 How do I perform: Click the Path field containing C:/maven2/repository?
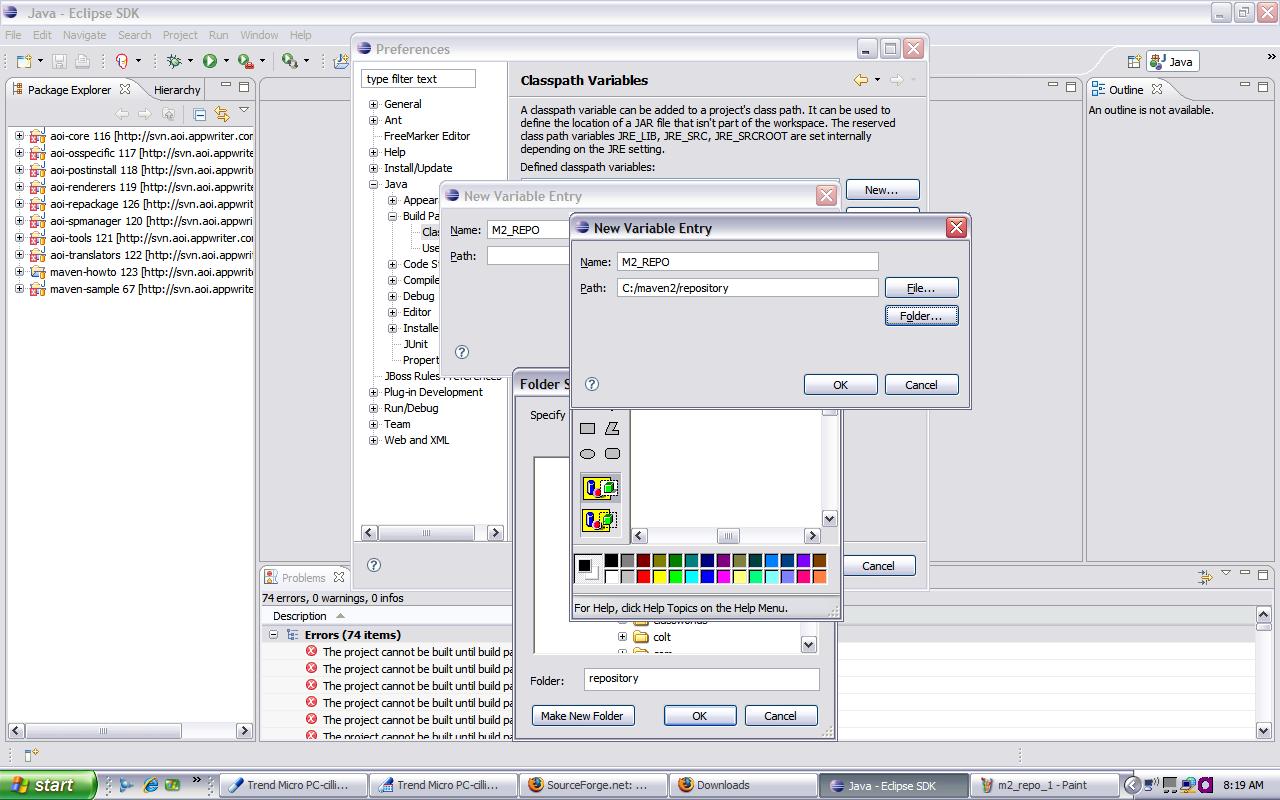(747, 288)
